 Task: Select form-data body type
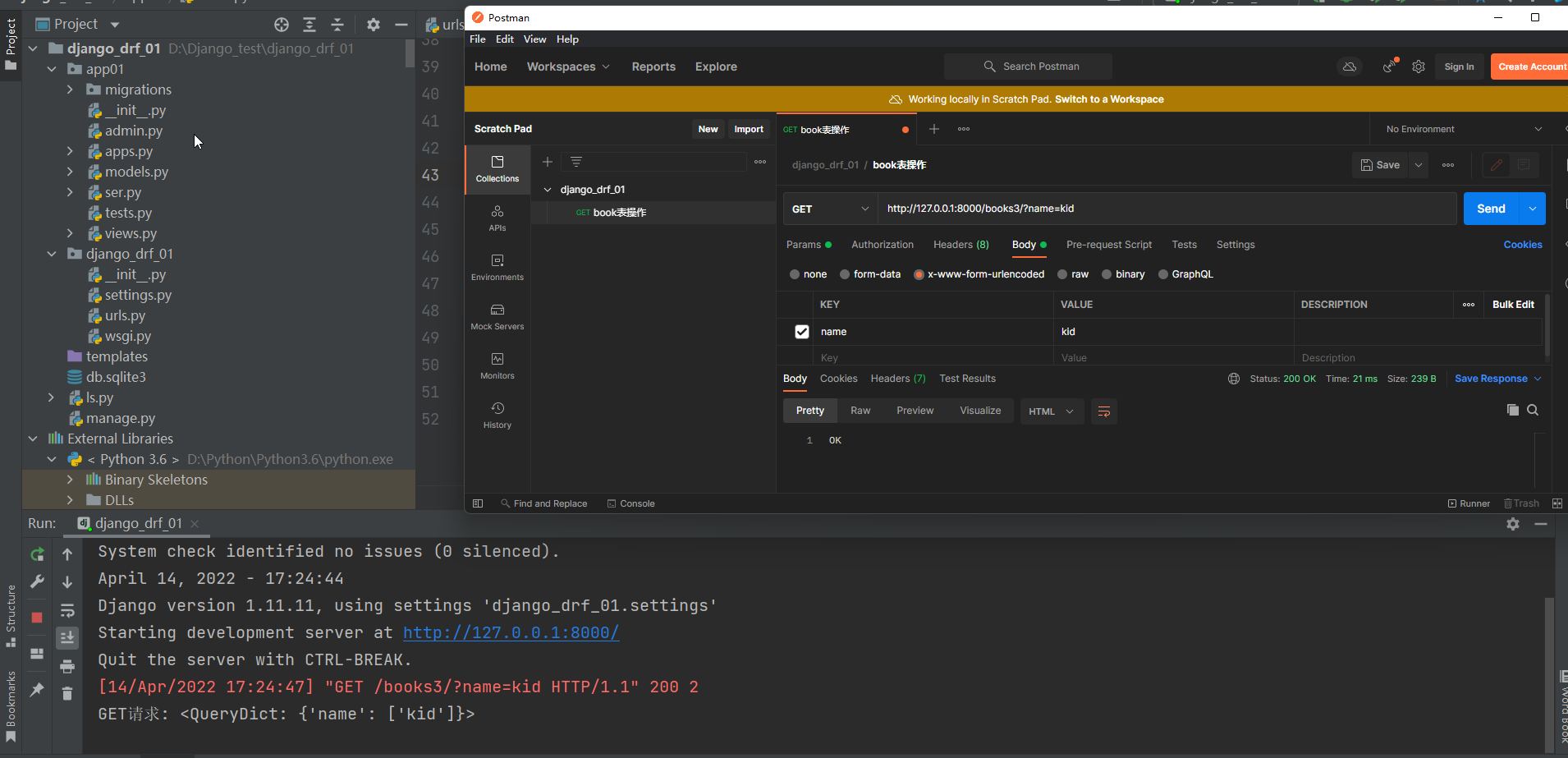point(845,274)
